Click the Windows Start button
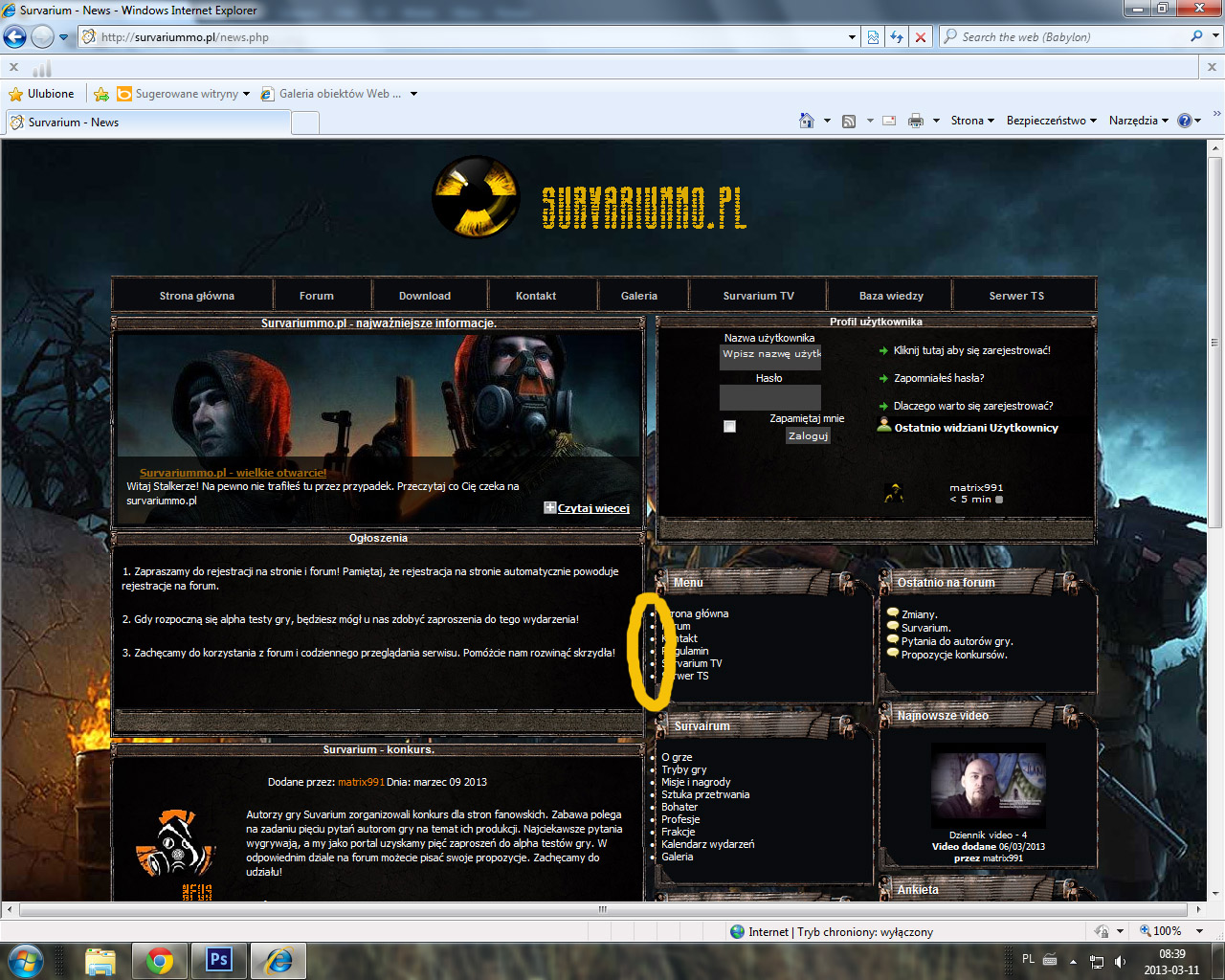Viewport: 1225px width, 980px height. (24, 961)
